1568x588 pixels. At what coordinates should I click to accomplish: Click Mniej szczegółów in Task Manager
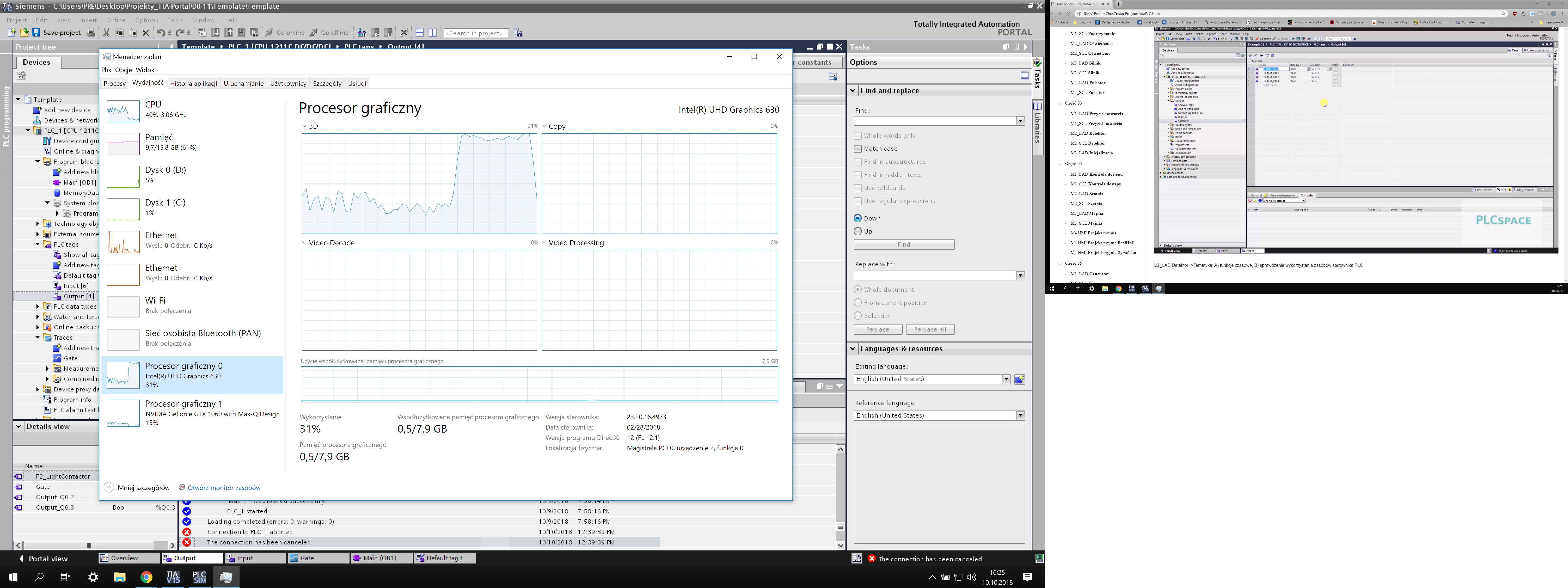tap(137, 488)
